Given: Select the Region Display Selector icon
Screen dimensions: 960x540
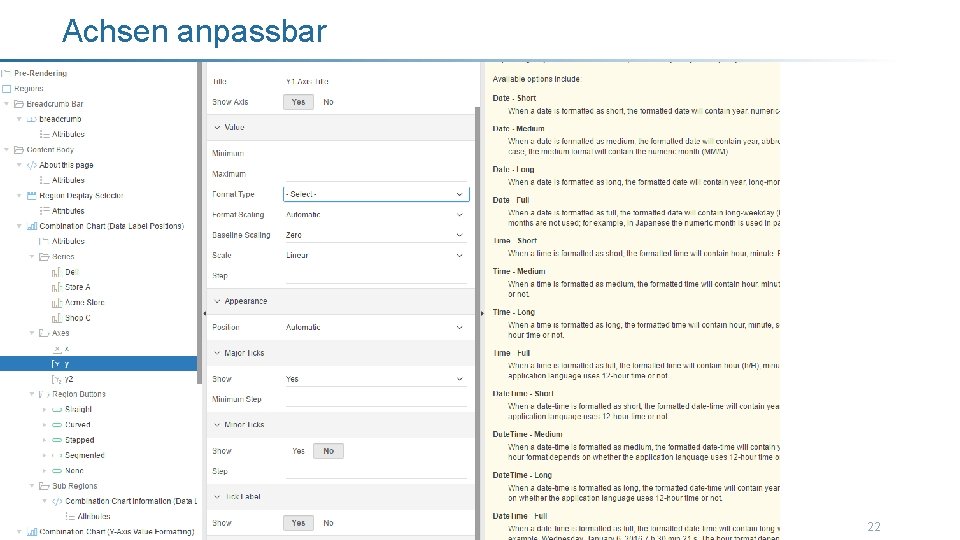Looking at the screenshot, I should [x=32, y=195].
